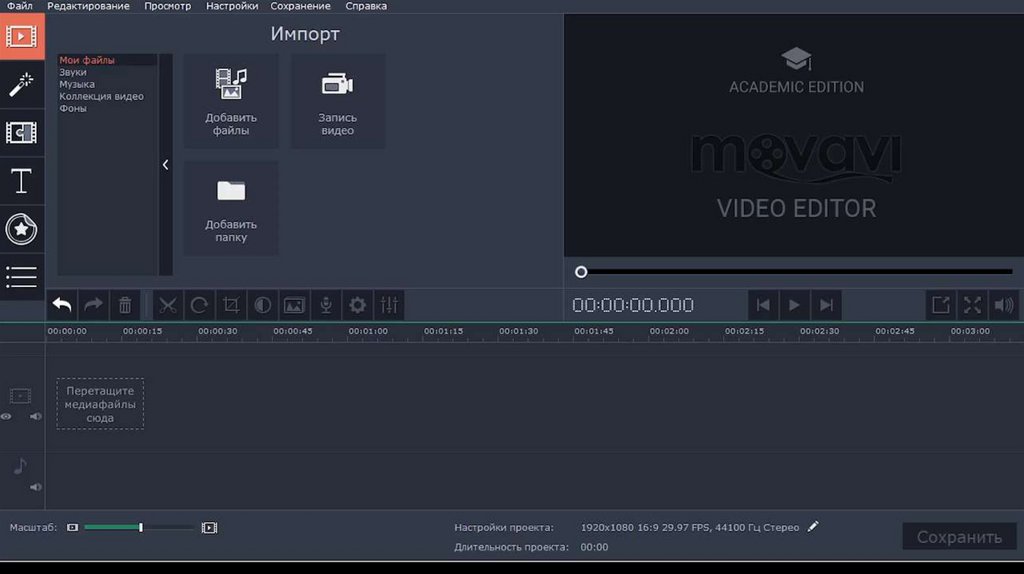Select Коллекция видео category

click(x=101, y=97)
